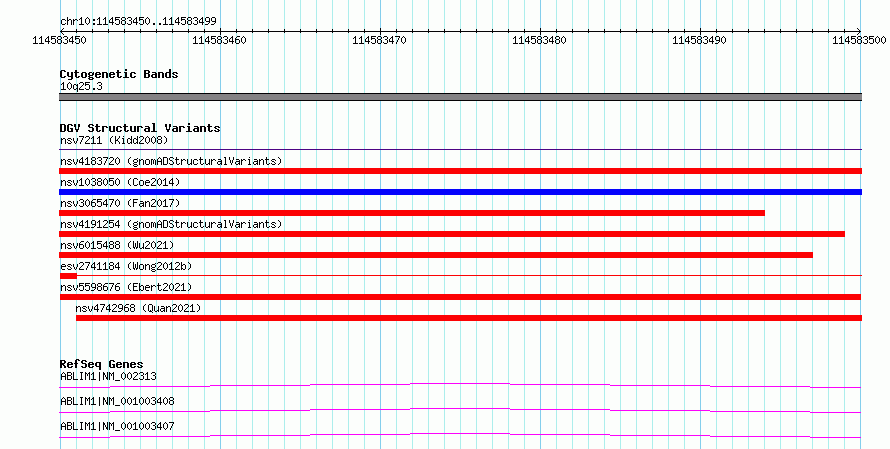This screenshot has width=890, height=449.
Task: Click ruler tick label 114583500
Action: point(859,40)
